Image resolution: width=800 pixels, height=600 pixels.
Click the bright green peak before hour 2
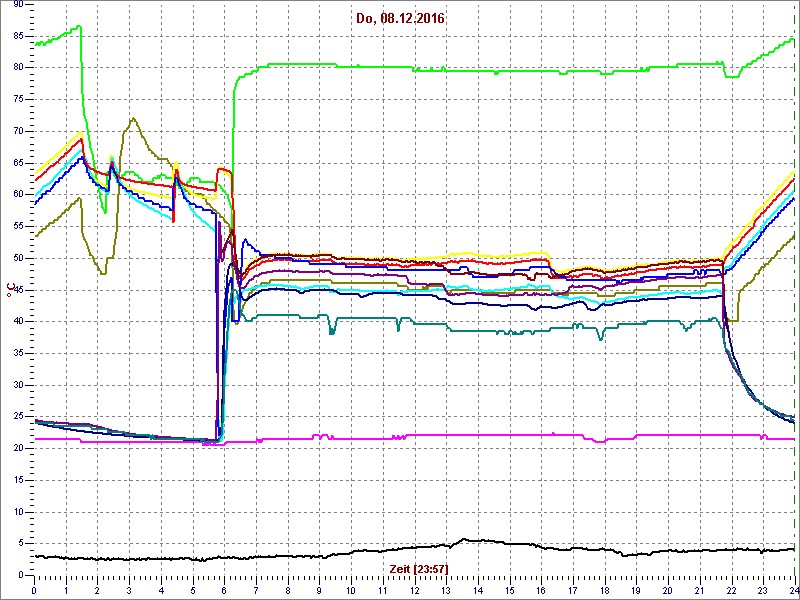coord(78,27)
